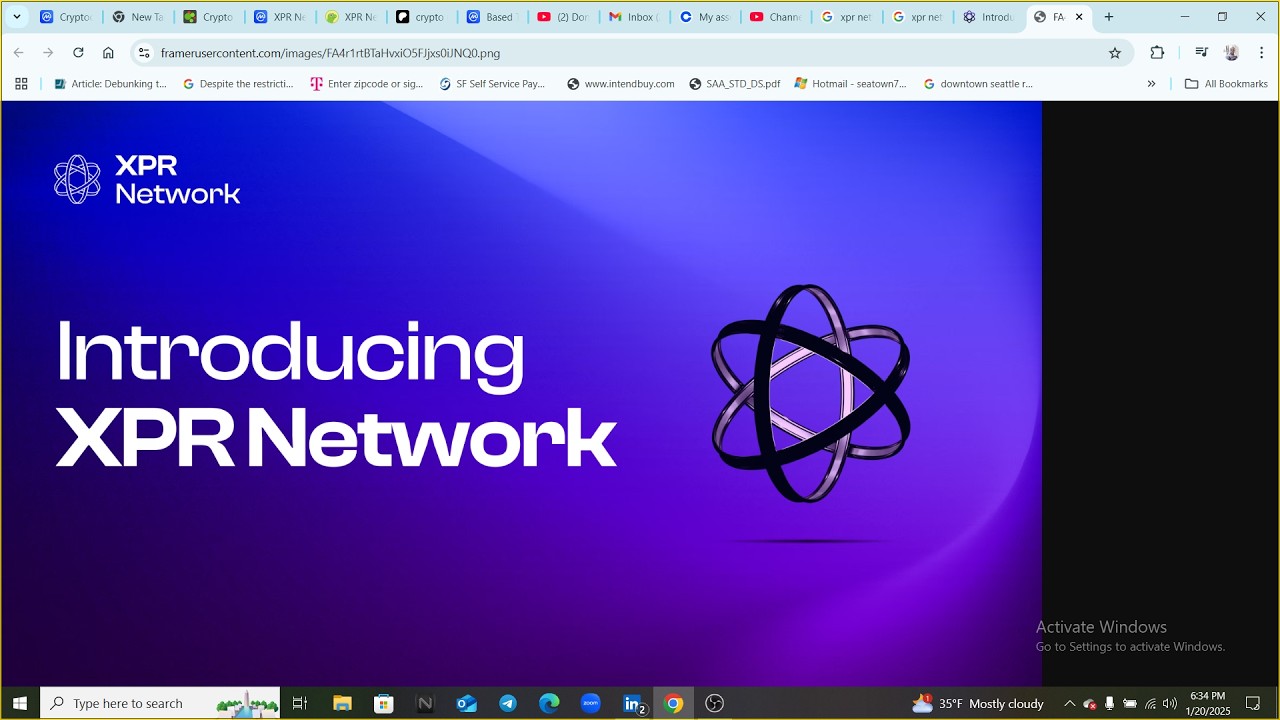Switch to the Channe YouTube tab
The width and height of the screenshot is (1280, 720).
coord(776,17)
